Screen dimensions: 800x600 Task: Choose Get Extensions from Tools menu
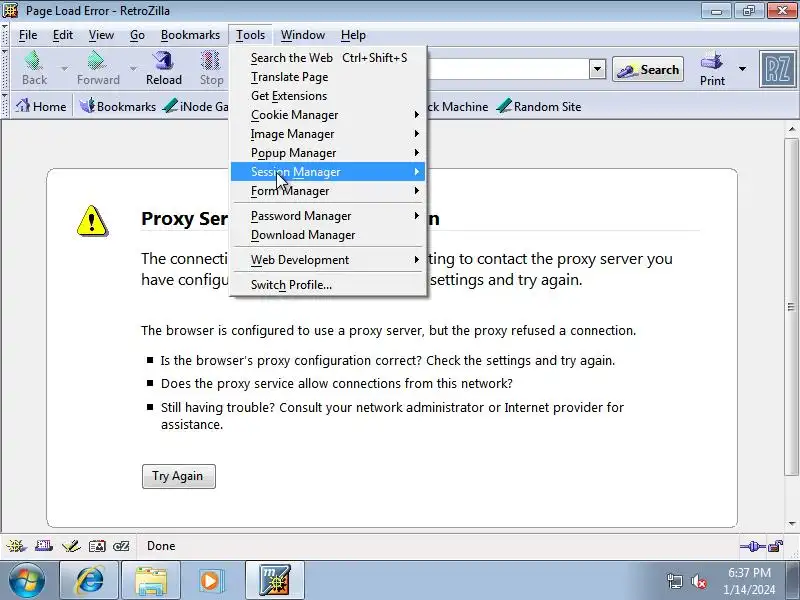[328, 96]
